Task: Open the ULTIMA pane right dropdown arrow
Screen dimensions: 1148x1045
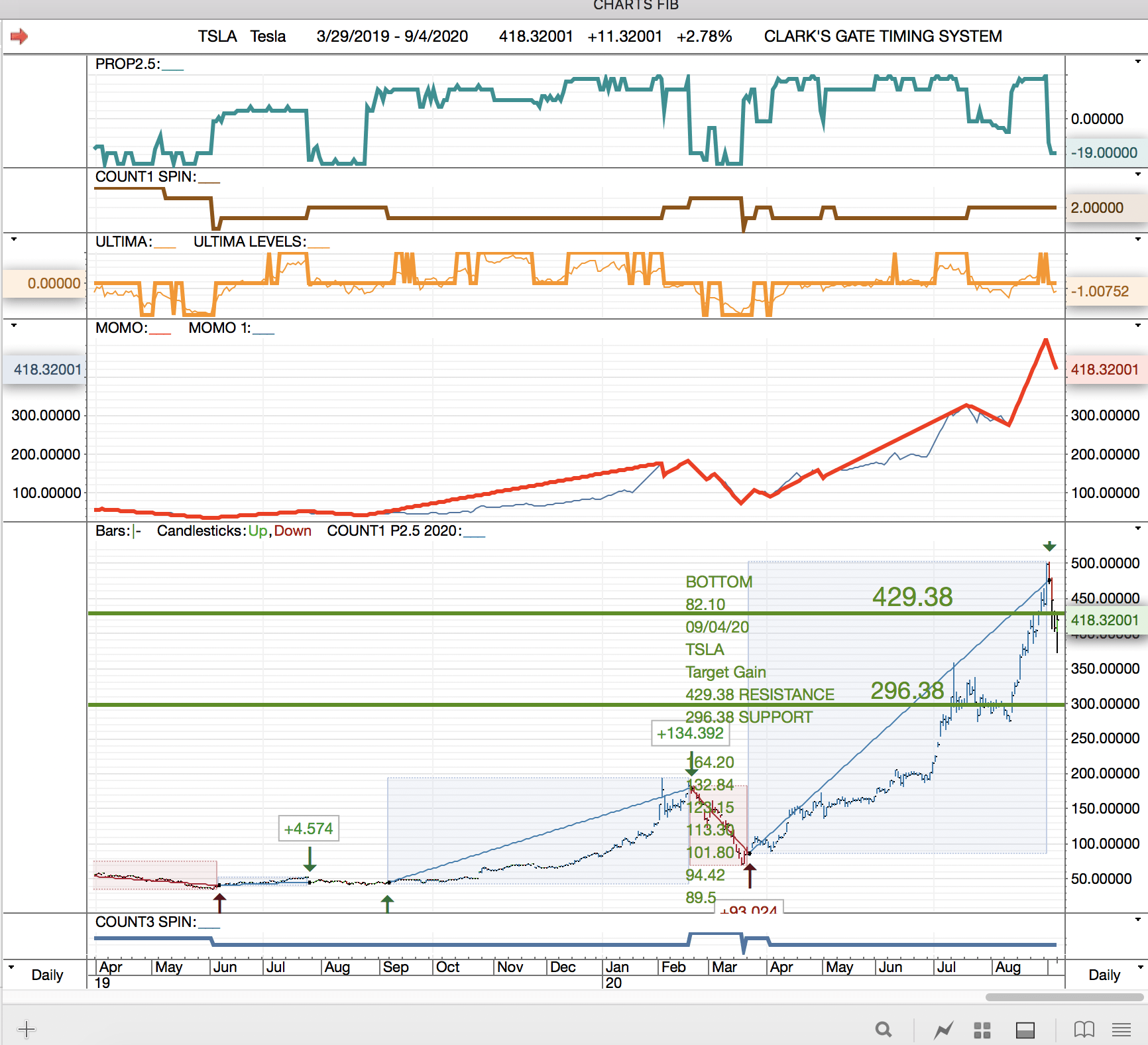Action: (1138, 239)
